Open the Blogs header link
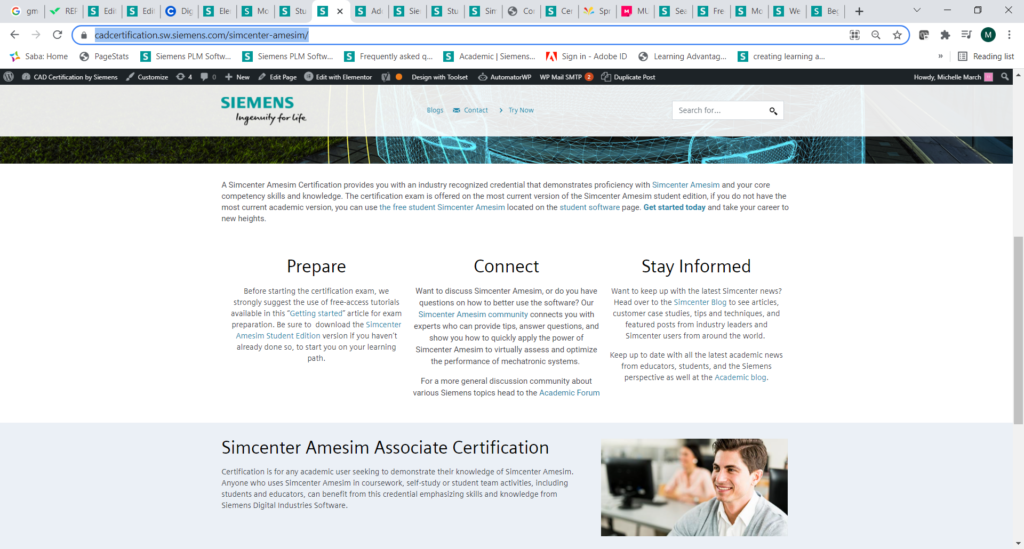The height and width of the screenshot is (549, 1024). (435, 110)
